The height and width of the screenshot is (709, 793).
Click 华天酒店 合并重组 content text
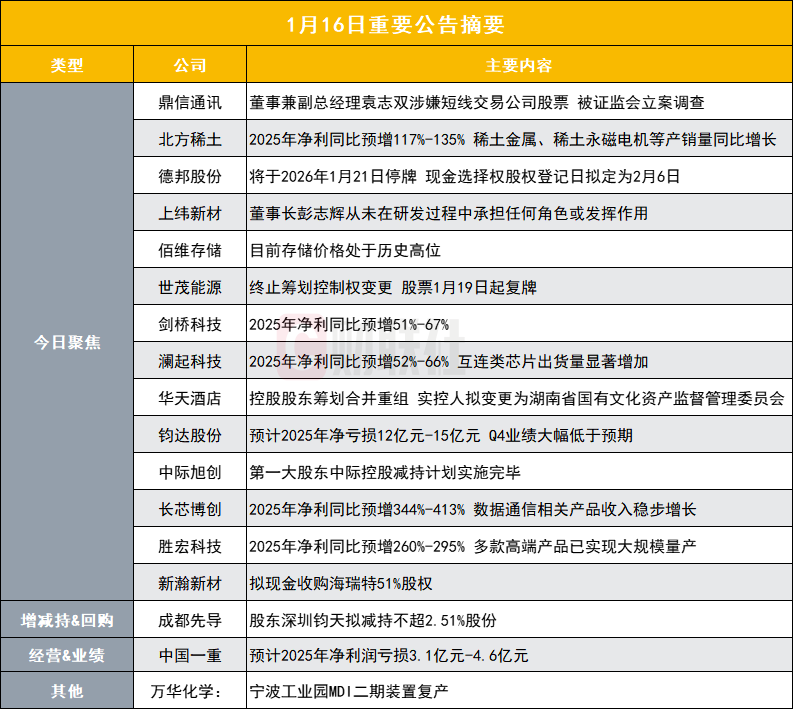[516, 398]
